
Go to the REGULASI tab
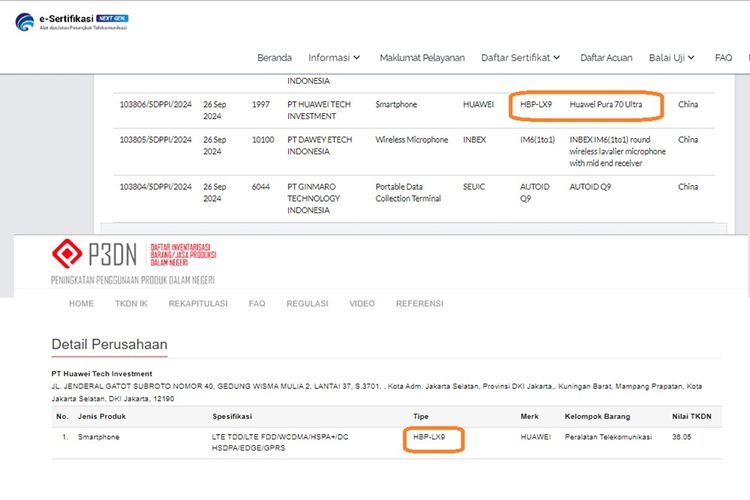coord(307,303)
